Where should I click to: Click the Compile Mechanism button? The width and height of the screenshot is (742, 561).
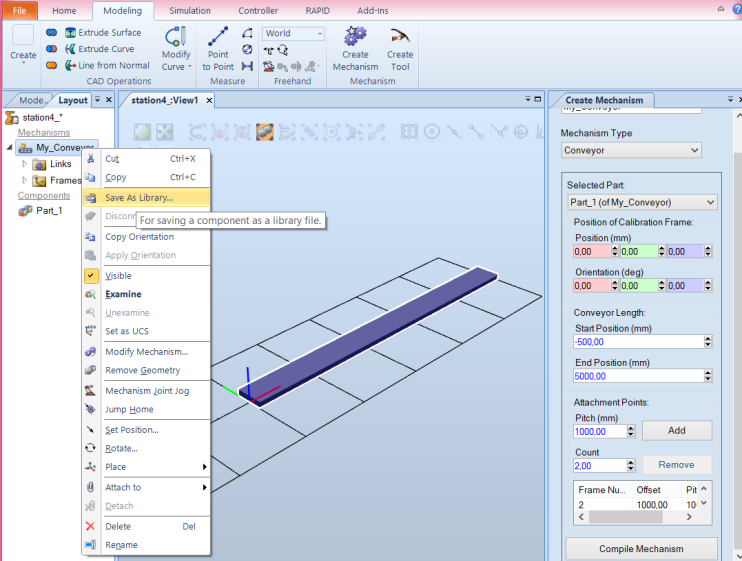[641, 549]
